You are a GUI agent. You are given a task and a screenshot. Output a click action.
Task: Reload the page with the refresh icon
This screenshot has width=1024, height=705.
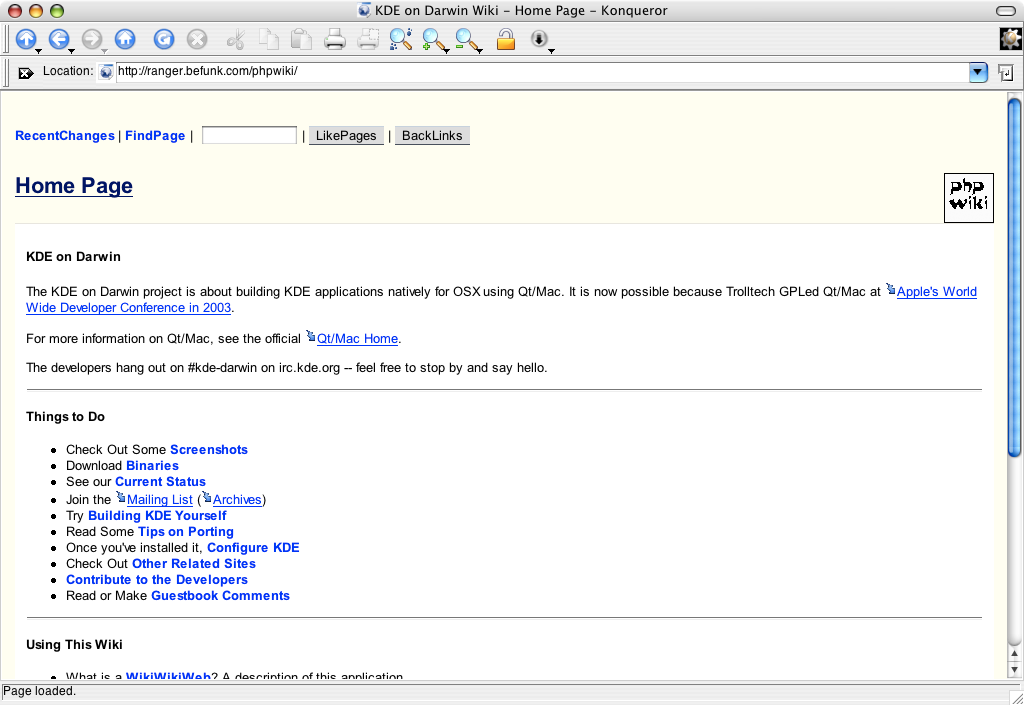pyautogui.click(x=164, y=39)
